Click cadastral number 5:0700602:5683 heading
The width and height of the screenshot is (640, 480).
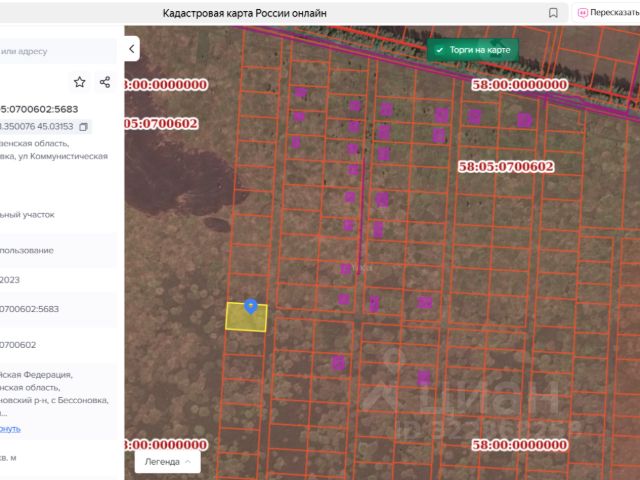click(40, 109)
